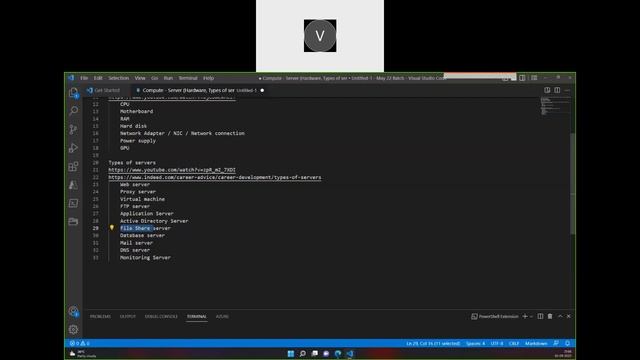
Task: Open editor More Actions ellipsis
Action: click(x=567, y=90)
